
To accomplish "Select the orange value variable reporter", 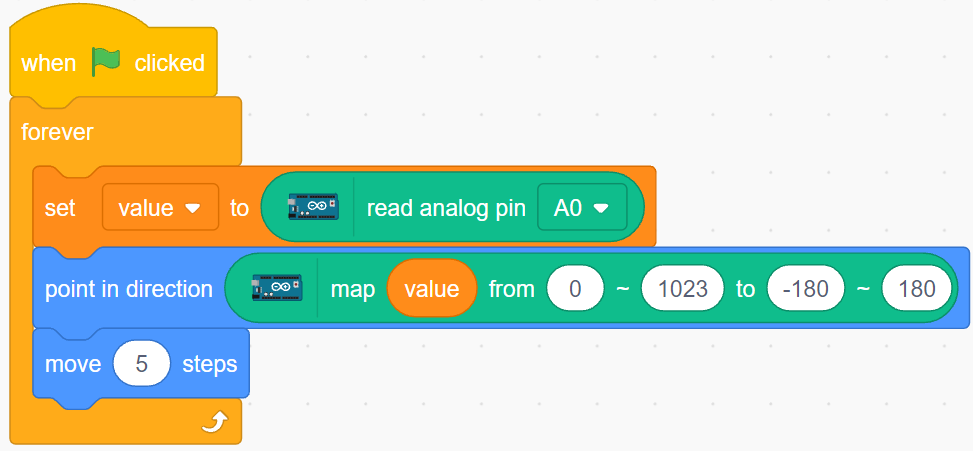I will pyautogui.click(x=431, y=288).
